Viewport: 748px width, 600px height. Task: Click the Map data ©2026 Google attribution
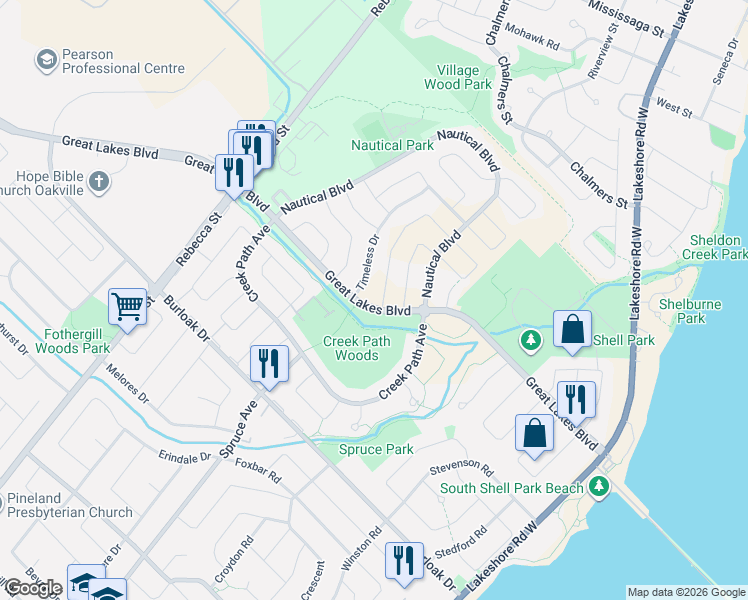click(686, 593)
